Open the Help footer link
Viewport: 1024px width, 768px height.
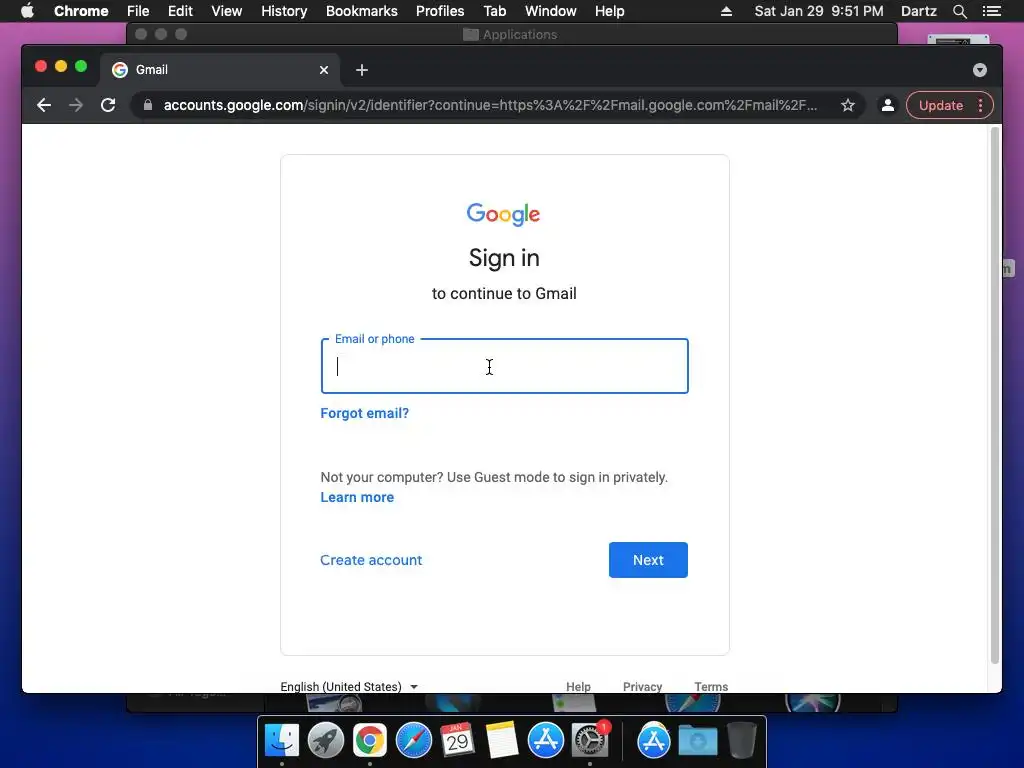click(578, 686)
